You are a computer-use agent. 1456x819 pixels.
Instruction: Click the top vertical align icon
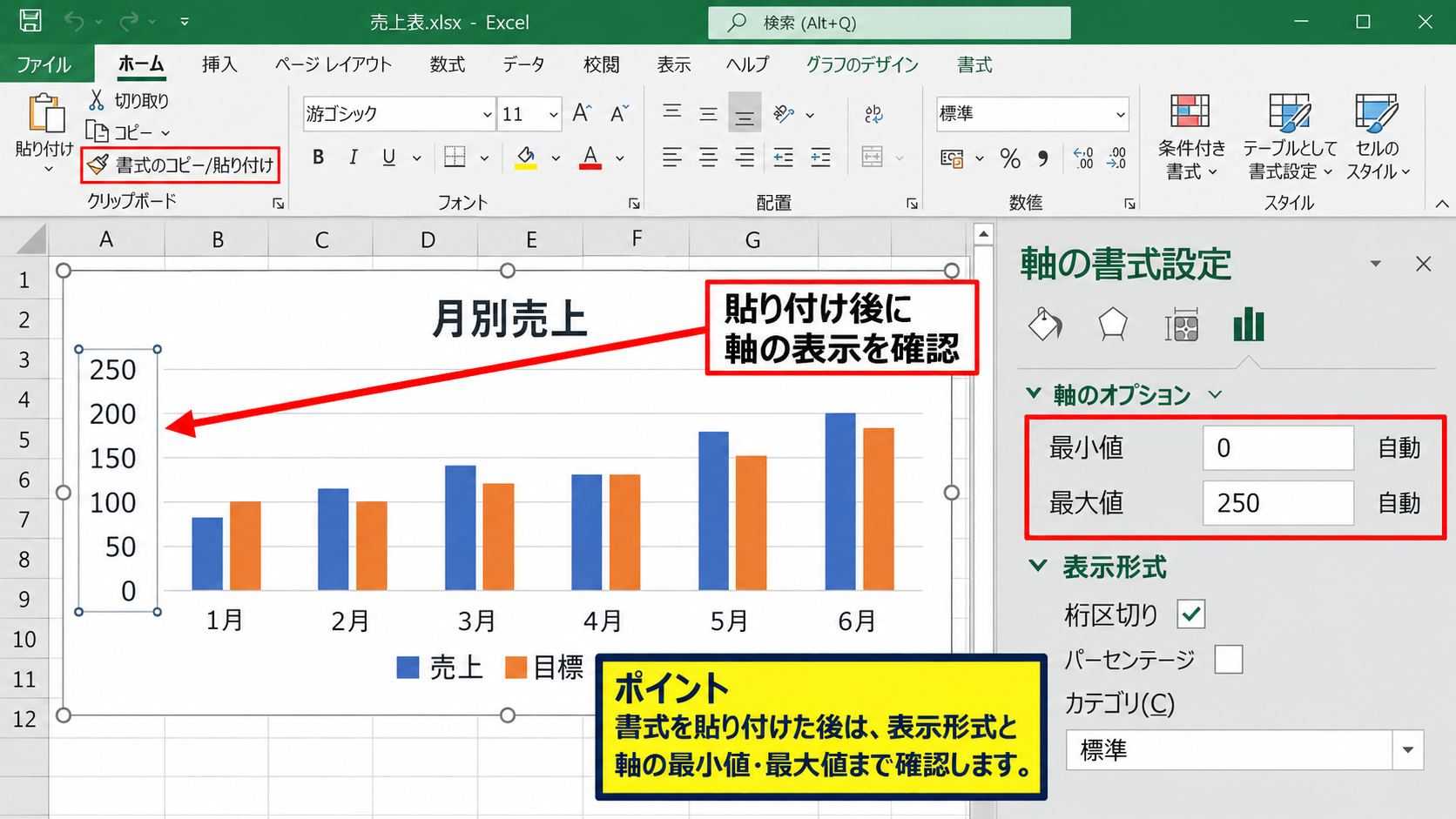pos(671,112)
